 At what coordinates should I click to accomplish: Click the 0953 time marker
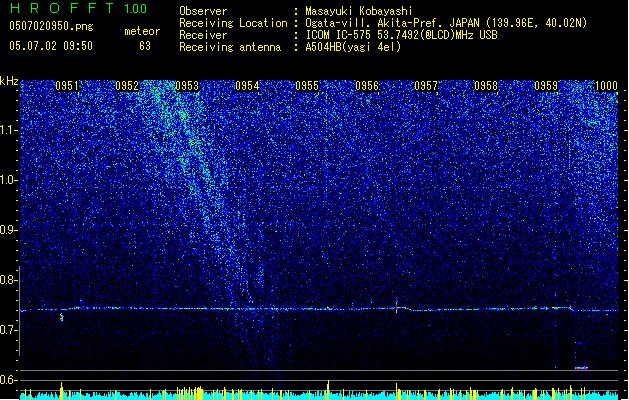pyautogui.click(x=187, y=86)
